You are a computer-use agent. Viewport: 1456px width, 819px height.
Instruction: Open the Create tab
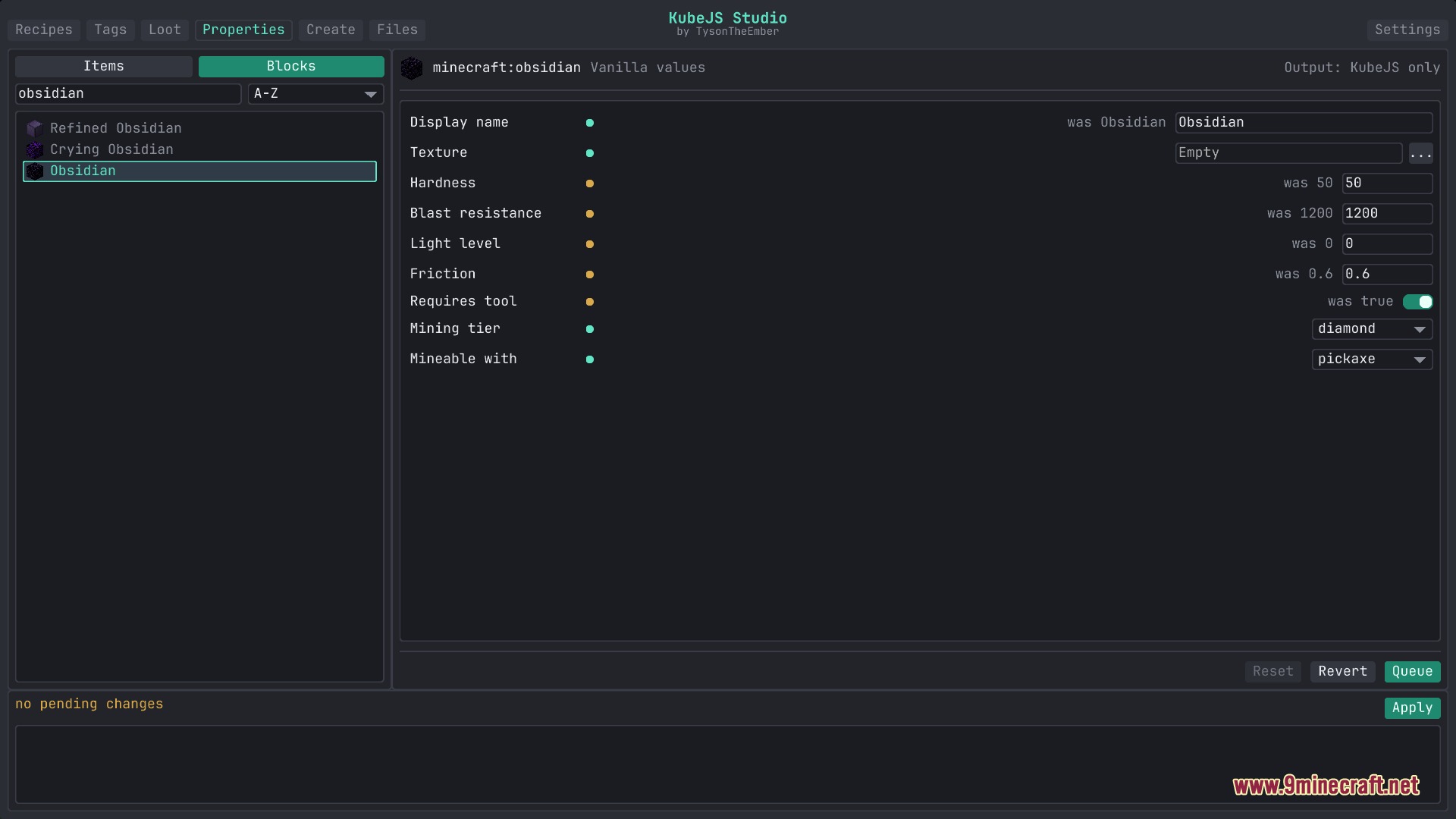coord(331,30)
